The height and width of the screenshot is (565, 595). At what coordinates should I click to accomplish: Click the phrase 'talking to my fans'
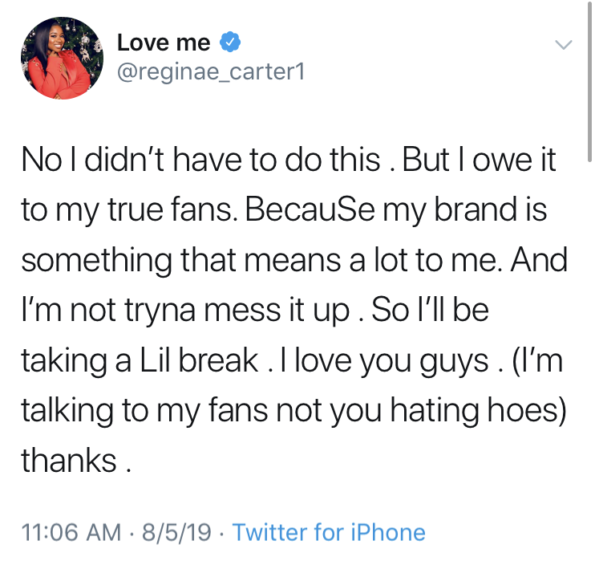point(144,410)
